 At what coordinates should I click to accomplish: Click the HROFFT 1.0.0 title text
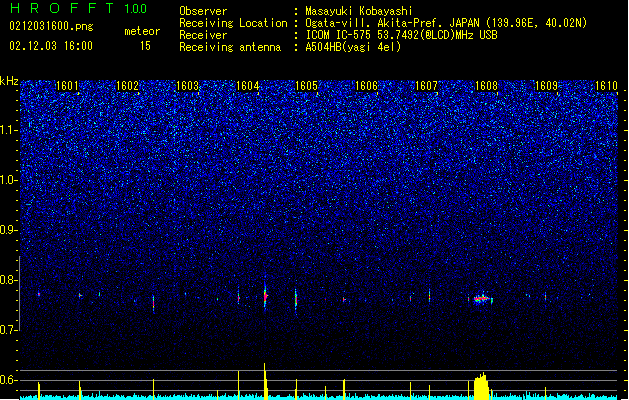pyautogui.click(x=78, y=8)
